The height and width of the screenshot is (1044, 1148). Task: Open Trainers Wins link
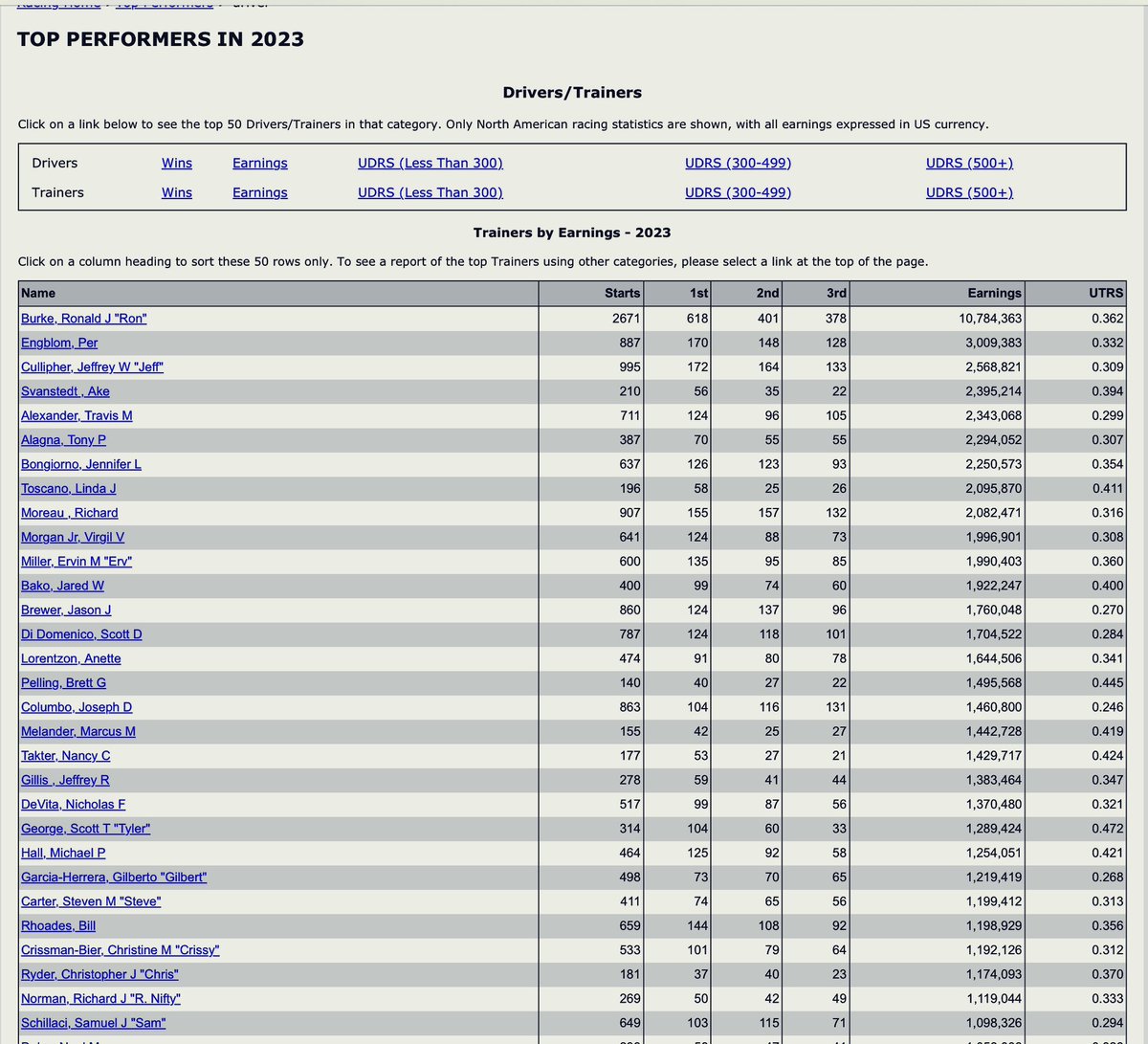pyautogui.click(x=177, y=192)
